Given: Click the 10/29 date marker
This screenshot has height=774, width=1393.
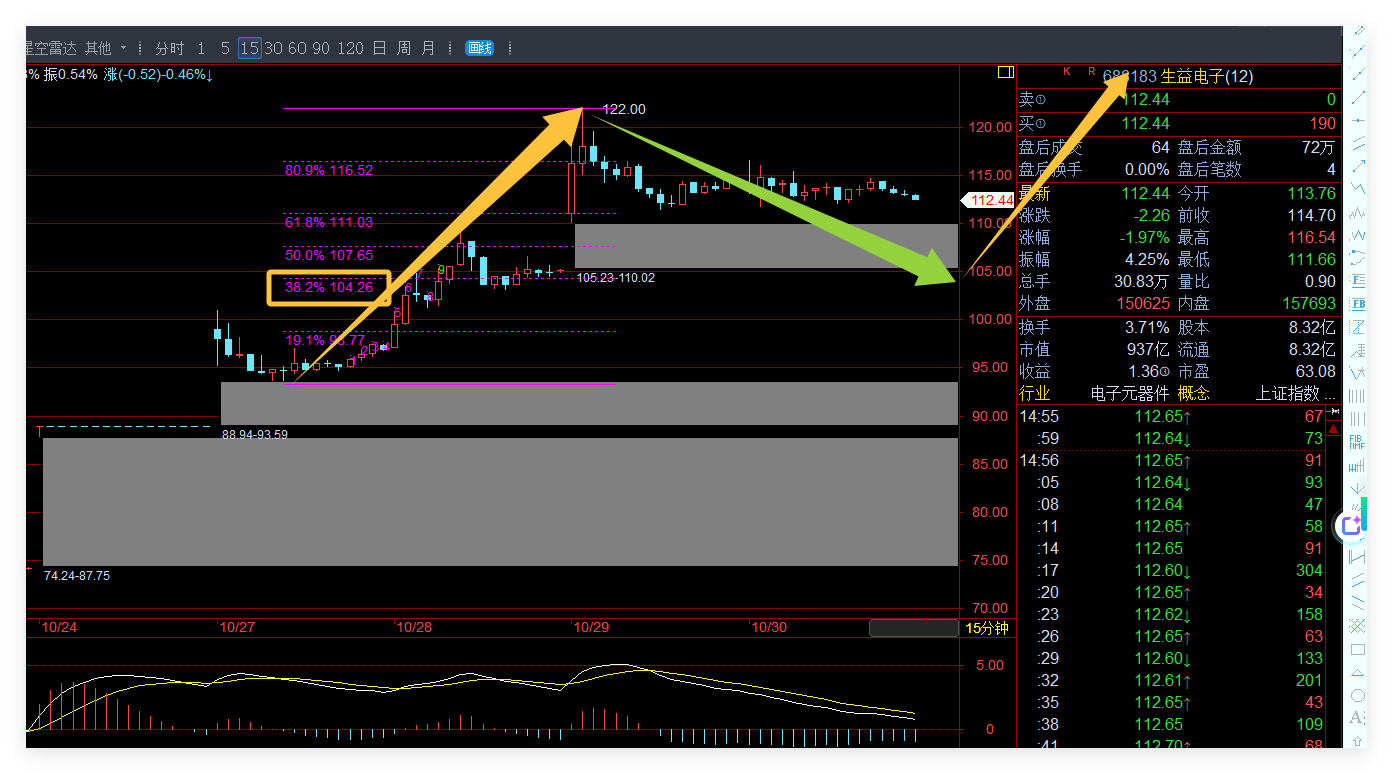Looking at the screenshot, I should pos(590,628).
